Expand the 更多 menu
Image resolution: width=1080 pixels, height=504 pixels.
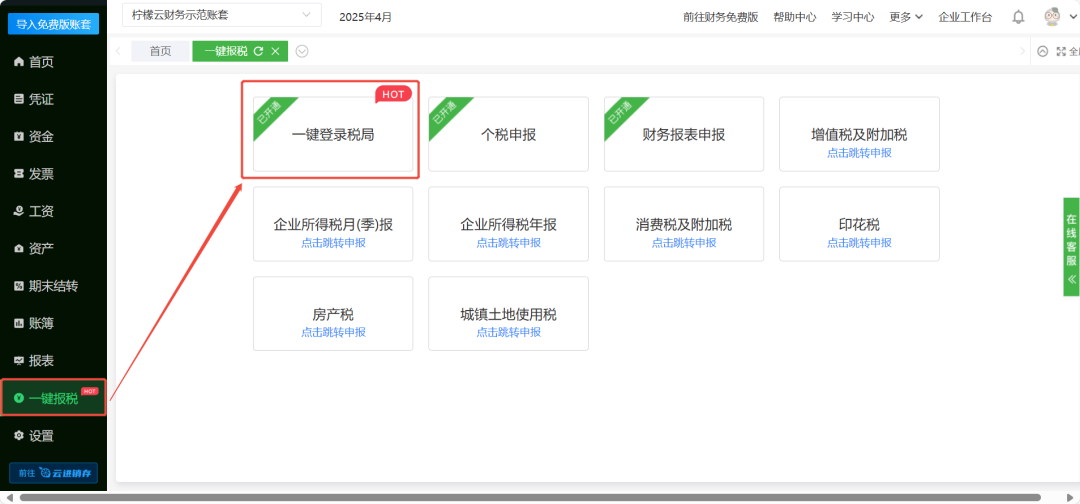click(x=906, y=17)
